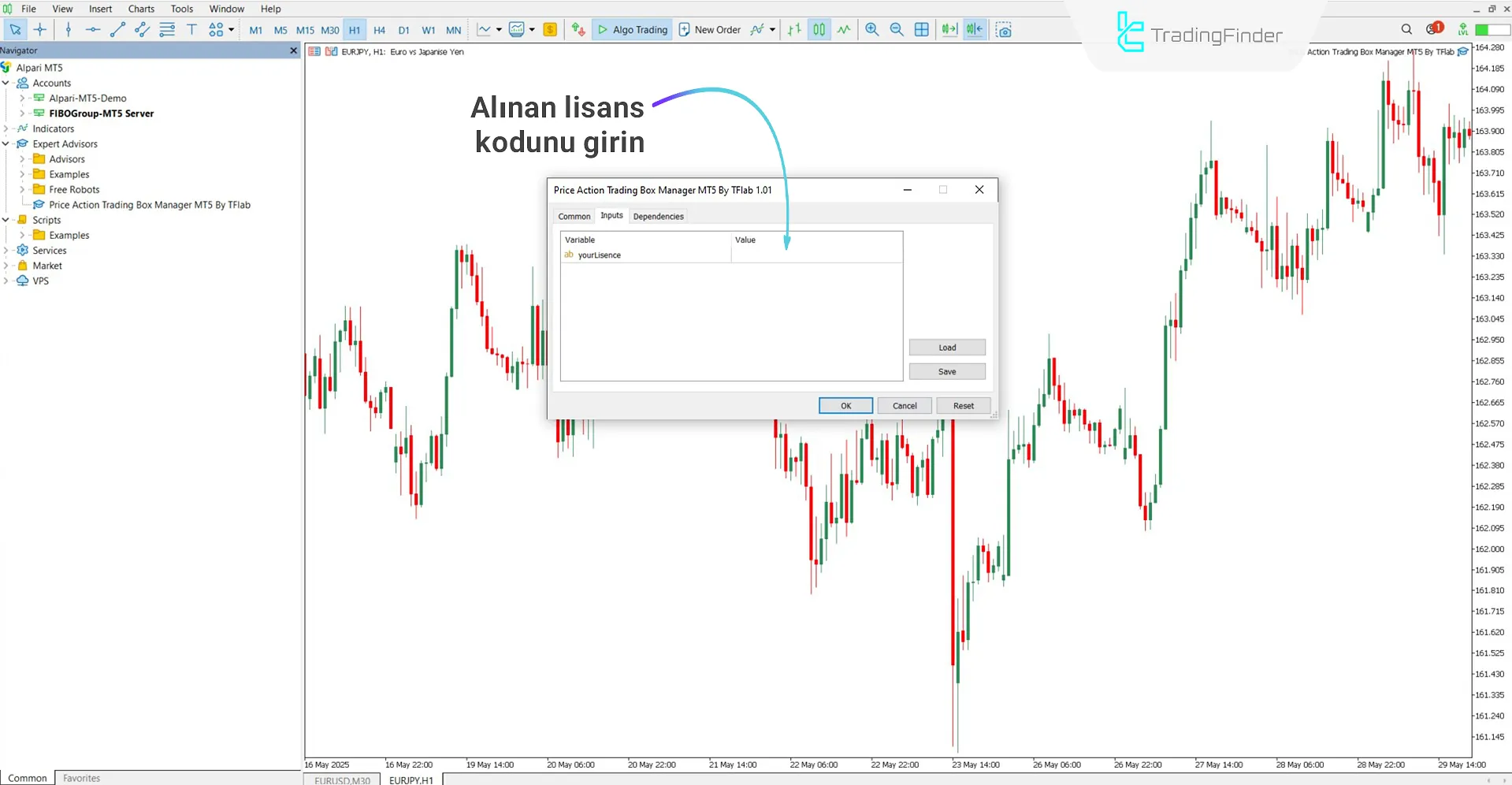The height and width of the screenshot is (785, 1512).
Task: Click the Load button
Action: click(x=947, y=348)
